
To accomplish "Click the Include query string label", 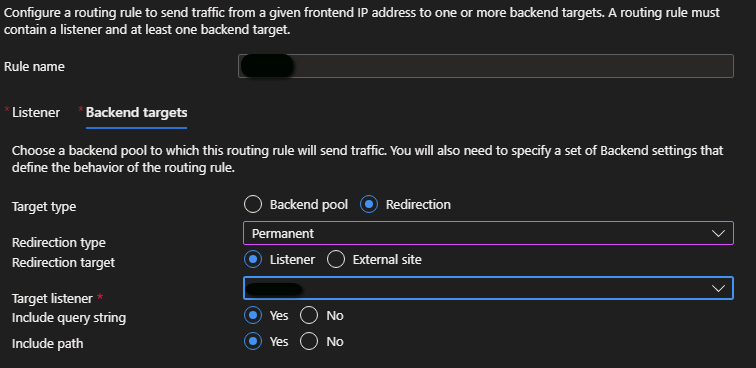I will click(x=69, y=318).
